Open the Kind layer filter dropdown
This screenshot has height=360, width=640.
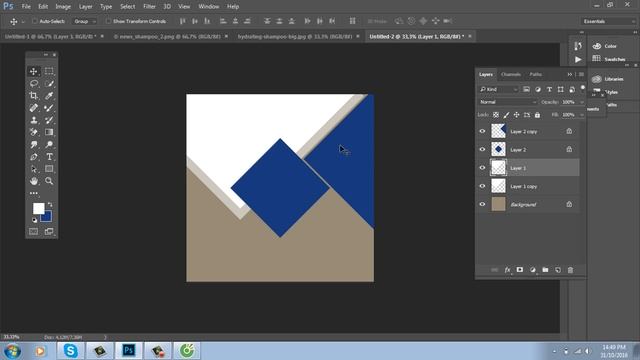498,89
